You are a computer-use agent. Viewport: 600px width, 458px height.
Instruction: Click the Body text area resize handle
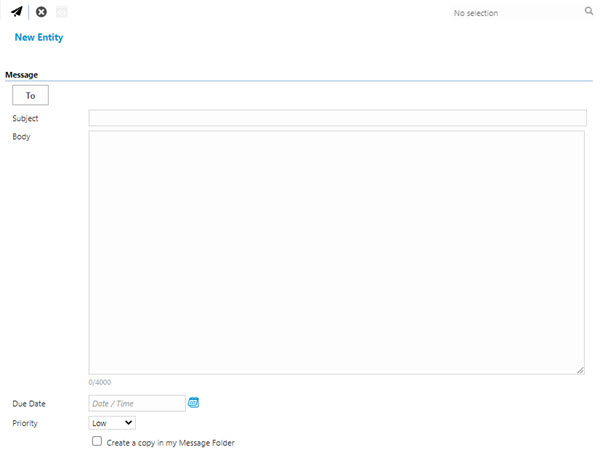(580, 370)
